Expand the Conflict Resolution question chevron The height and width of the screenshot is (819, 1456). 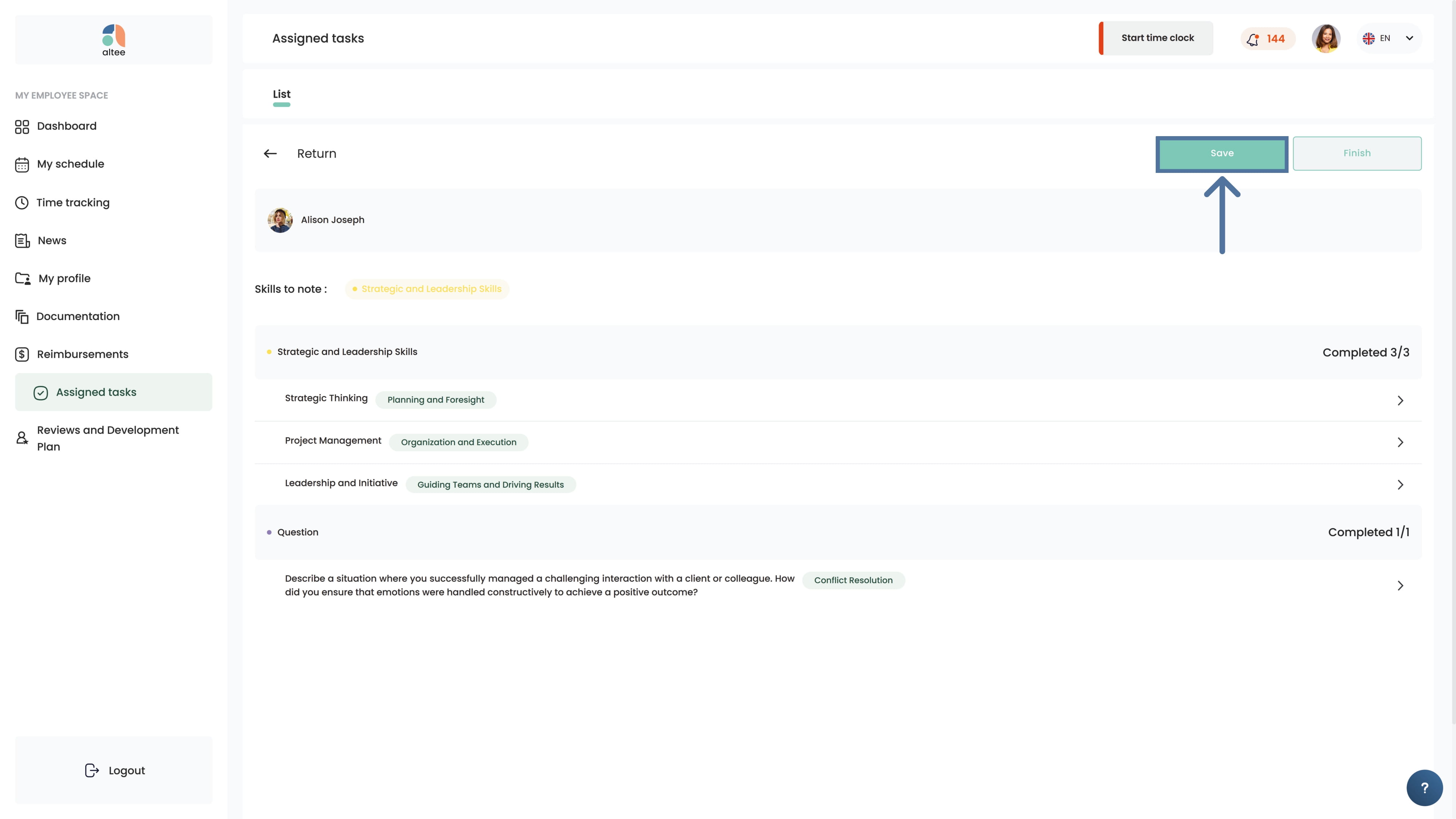pos(1400,586)
